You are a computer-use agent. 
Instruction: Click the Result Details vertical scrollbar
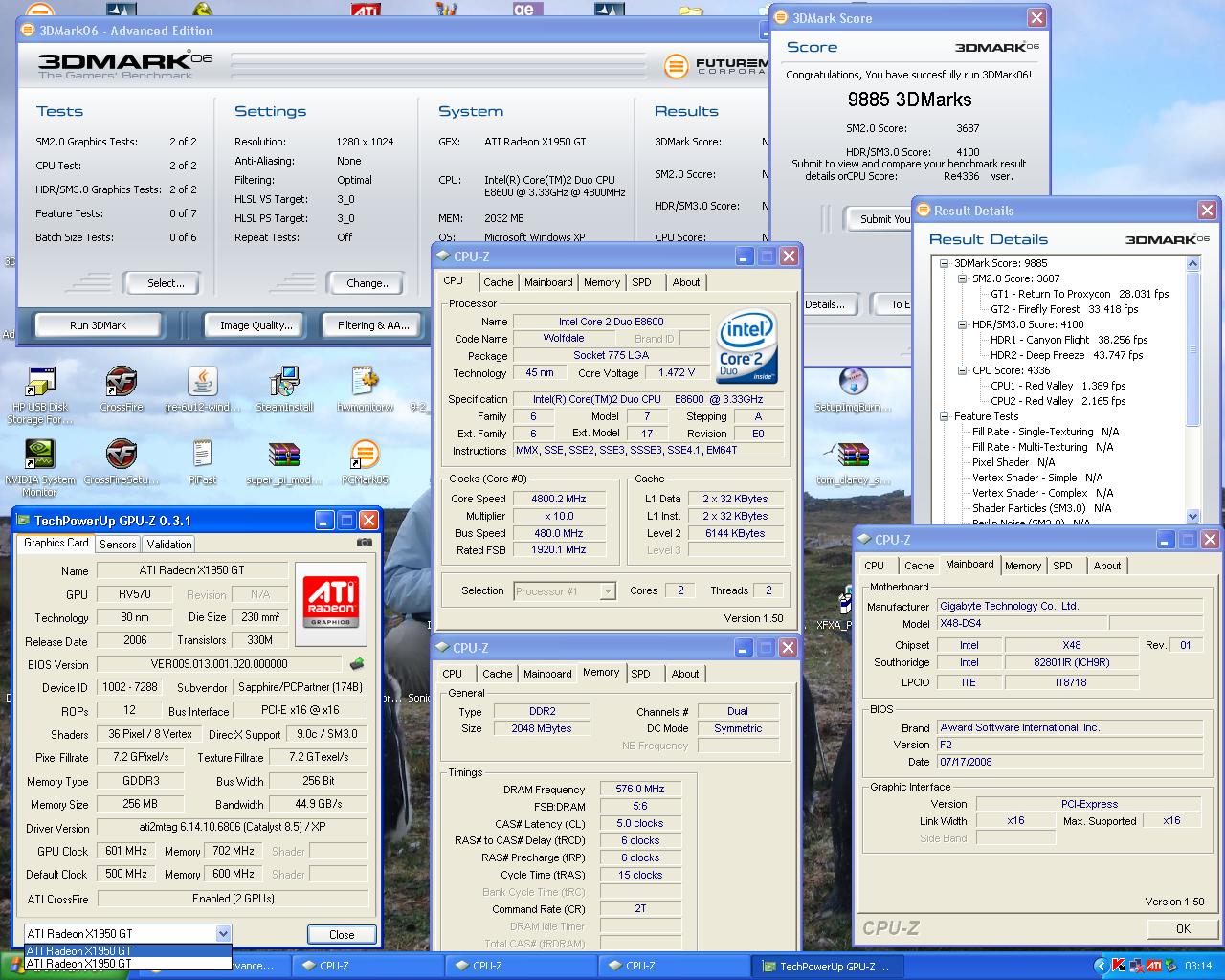tap(1192, 349)
